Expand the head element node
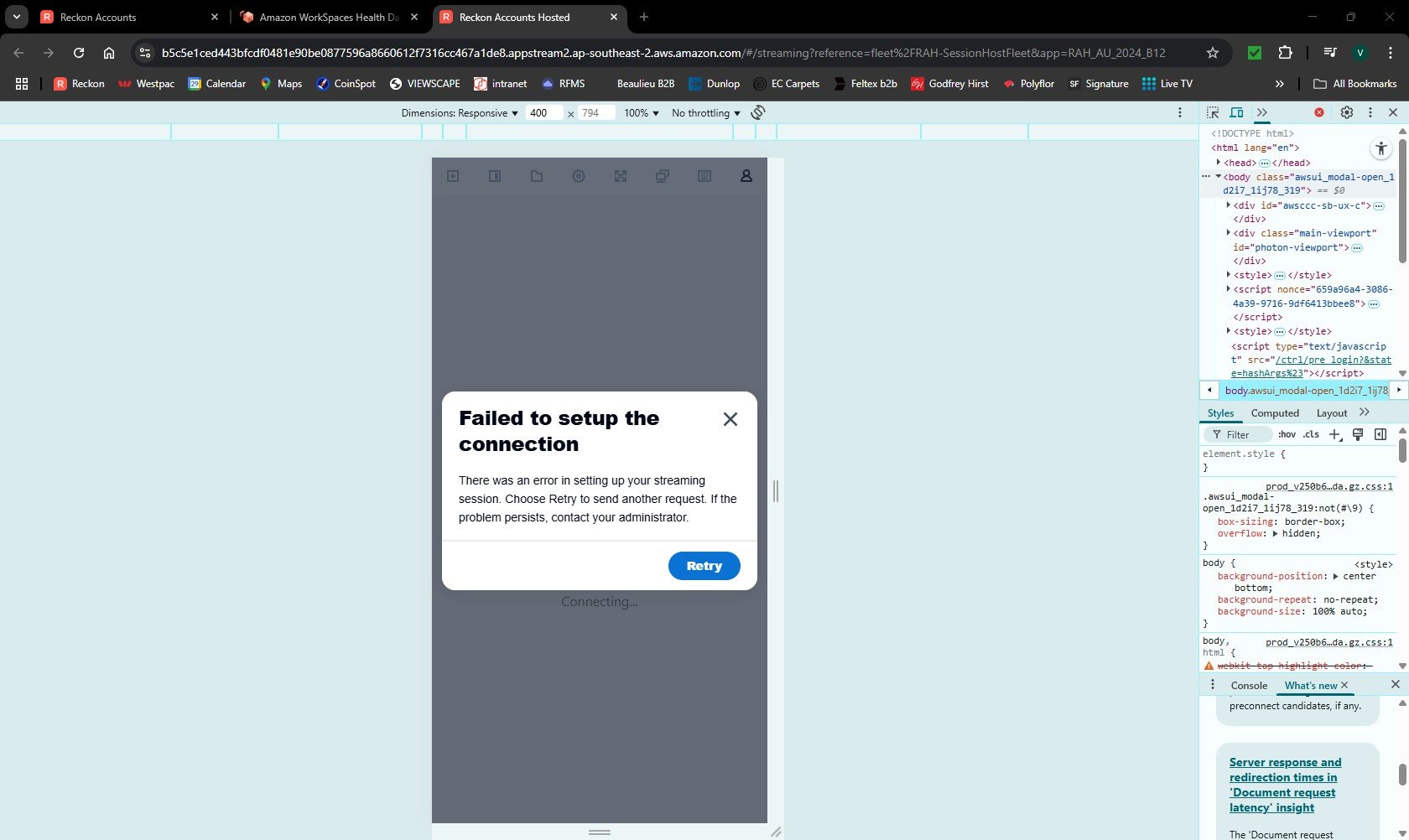Viewport: 1409px width, 840px height. click(1219, 163)
